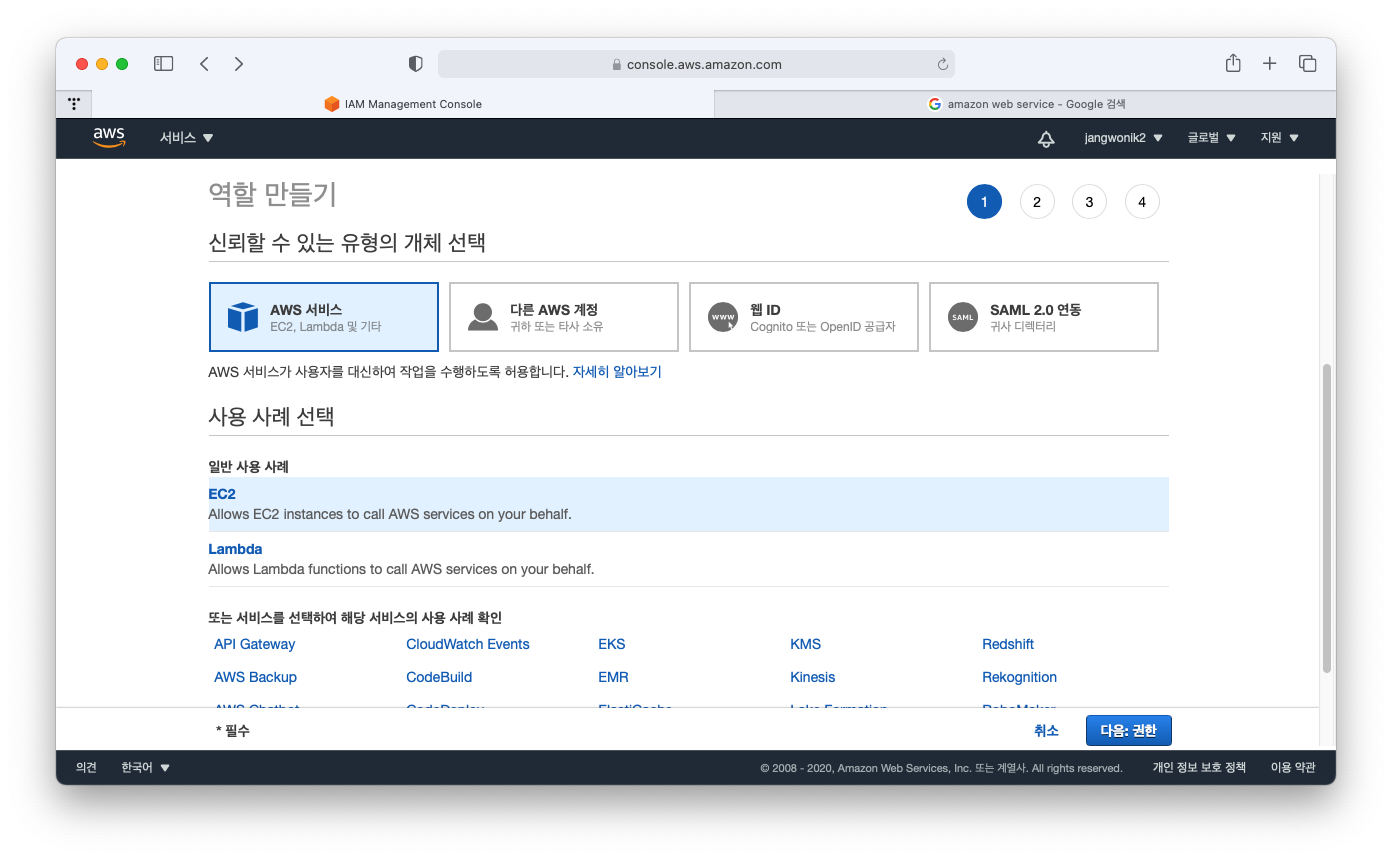The width and height of the screenshot is (1392, 859).
Task: Open the jangwonik2 account dropdown
Action: [x=1124, y=138]
